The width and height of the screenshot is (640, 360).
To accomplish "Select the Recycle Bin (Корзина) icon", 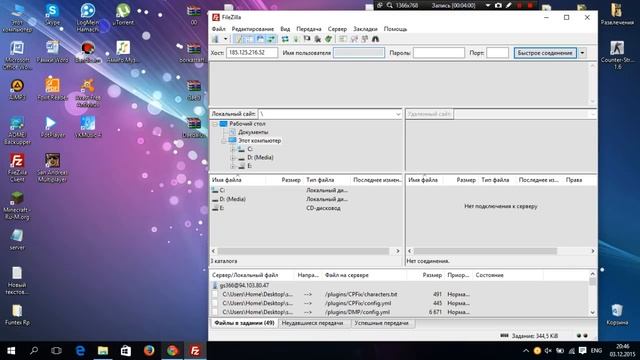I will point(617,314).
